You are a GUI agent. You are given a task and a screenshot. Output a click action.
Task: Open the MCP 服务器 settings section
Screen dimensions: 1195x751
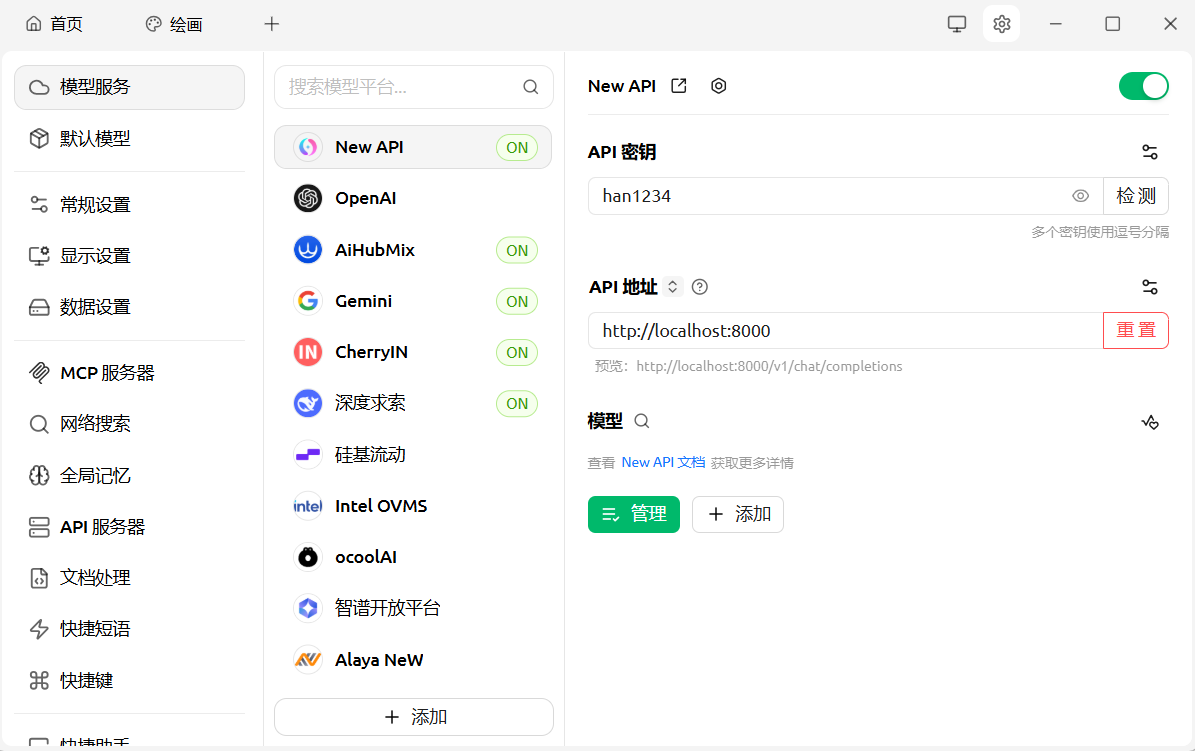(x=130, y=373)
